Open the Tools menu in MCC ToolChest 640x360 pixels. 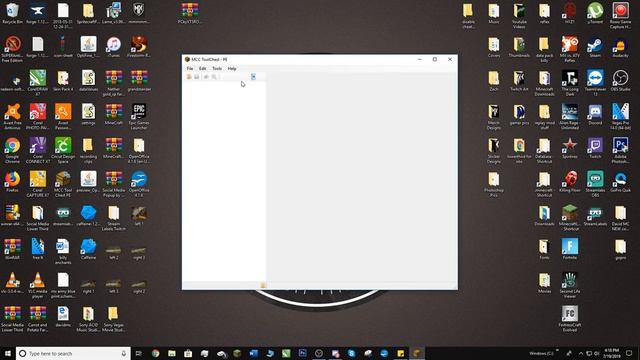(x=217, y=69)
